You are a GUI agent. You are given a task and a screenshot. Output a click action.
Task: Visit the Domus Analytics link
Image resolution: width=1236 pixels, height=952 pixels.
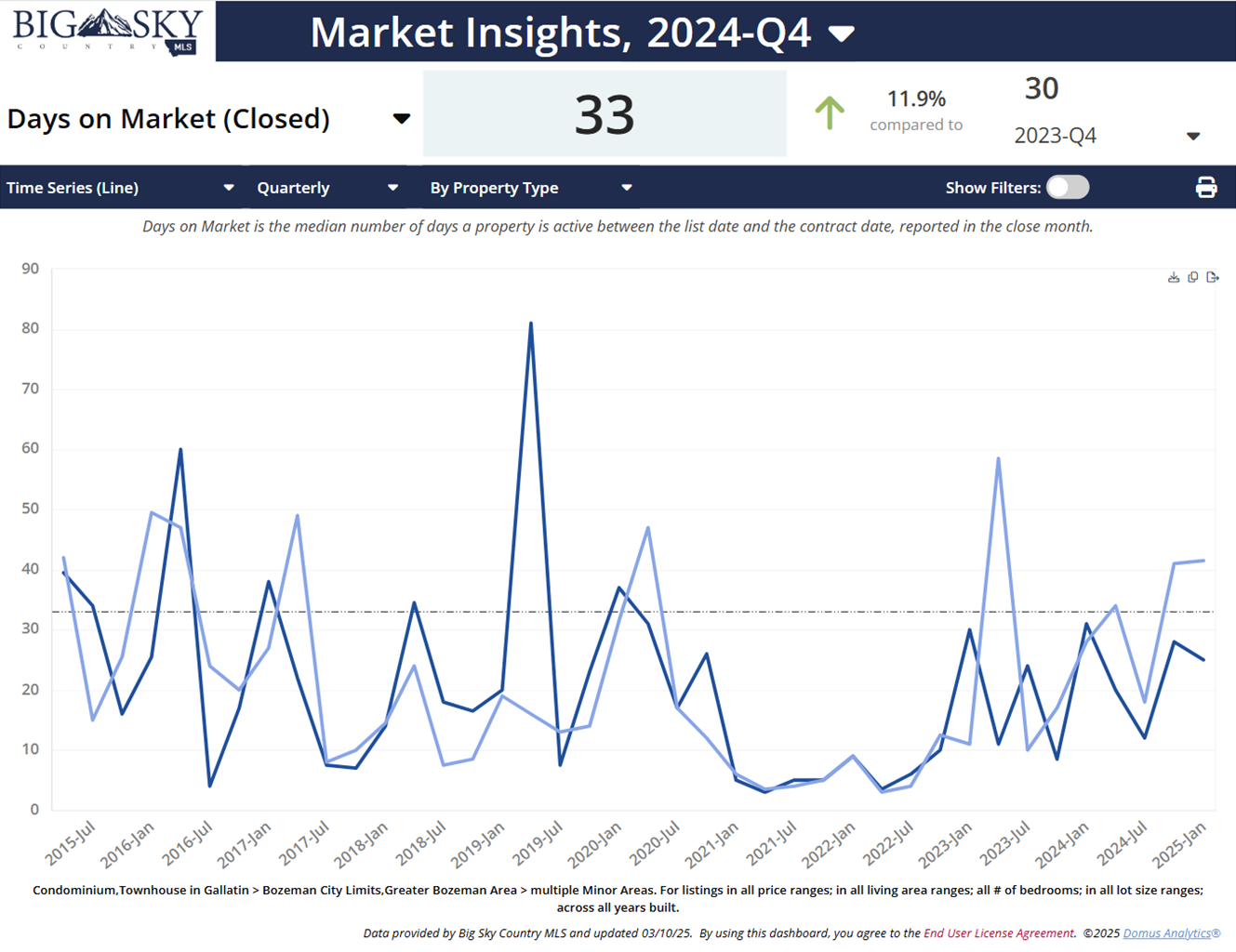(x=1171, y=933)
